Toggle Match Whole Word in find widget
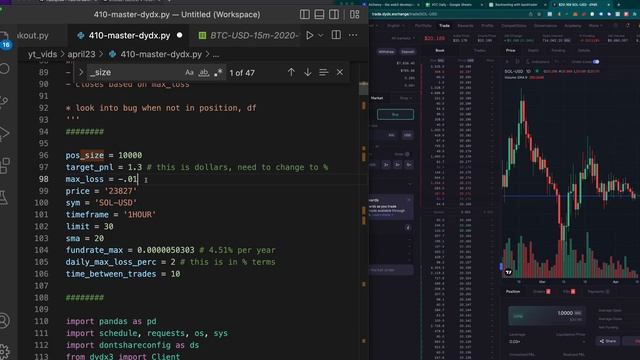Screen dimensions: 640x360 click(x=203, y=73)
